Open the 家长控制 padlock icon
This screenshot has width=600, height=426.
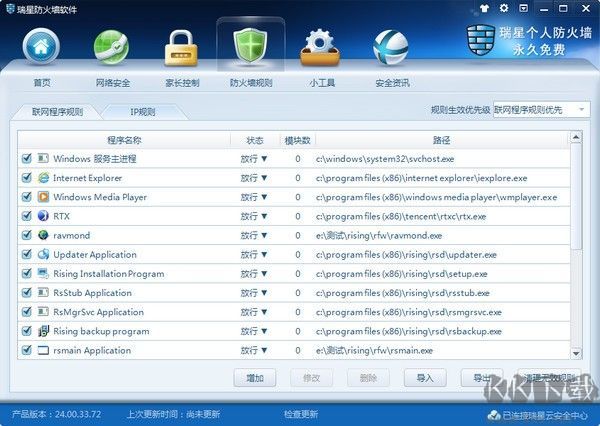coord(181,48)
